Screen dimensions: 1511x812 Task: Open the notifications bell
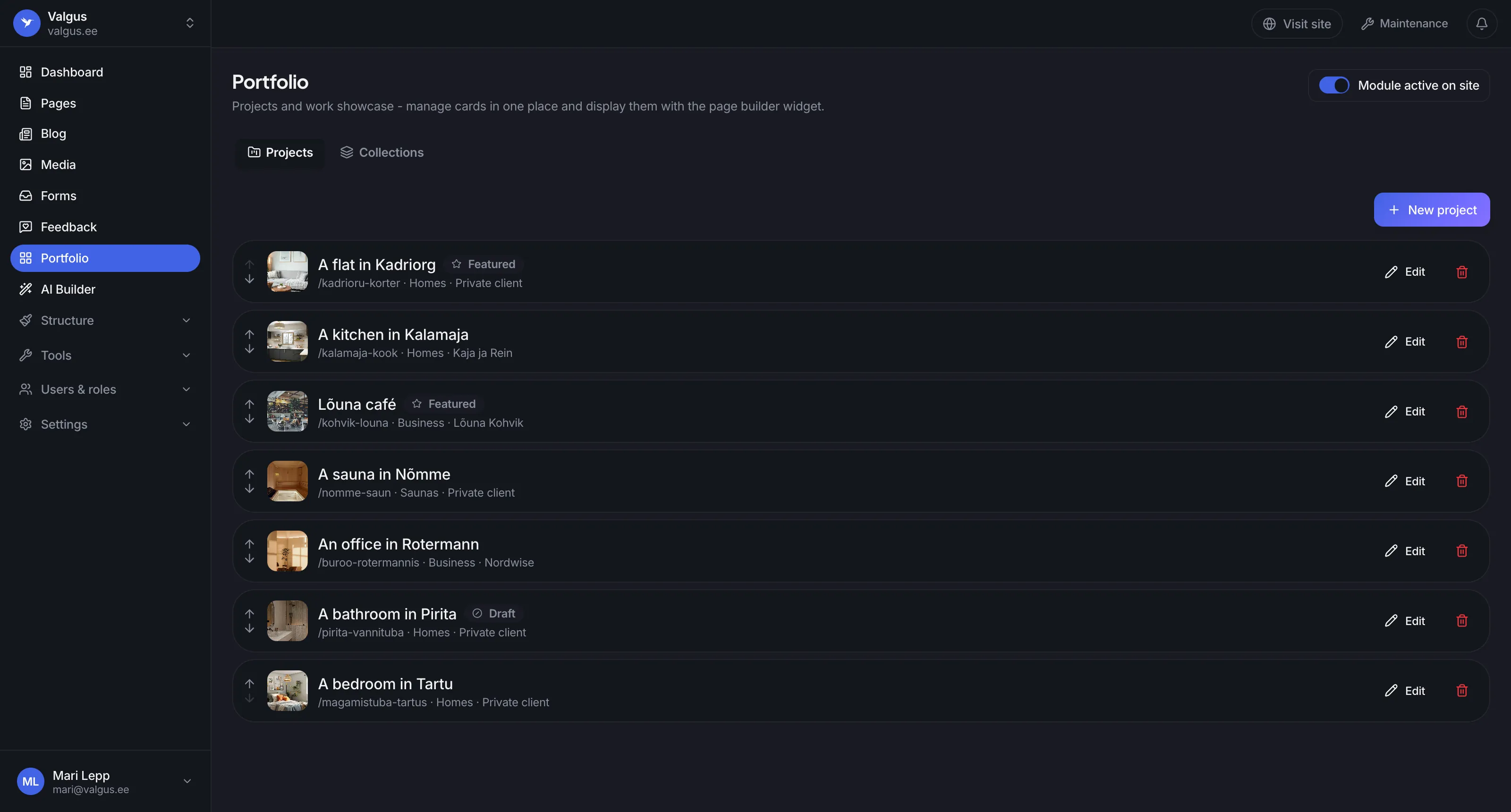(x=1481, y=24)
